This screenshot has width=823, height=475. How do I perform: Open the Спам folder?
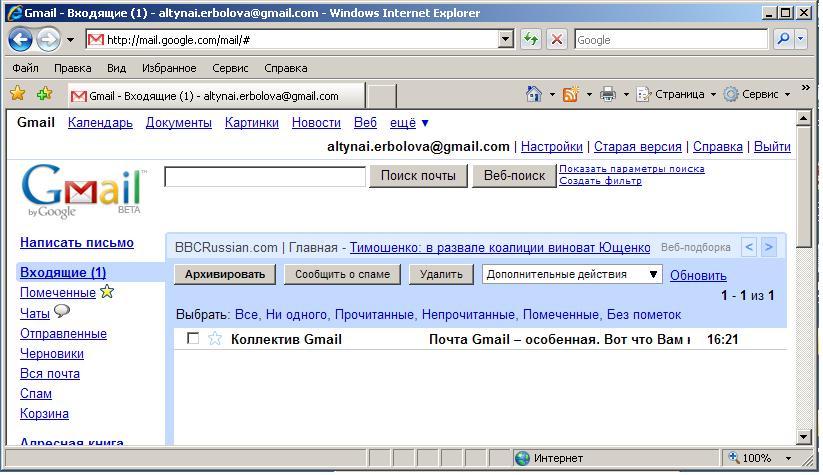pos(36,394)
